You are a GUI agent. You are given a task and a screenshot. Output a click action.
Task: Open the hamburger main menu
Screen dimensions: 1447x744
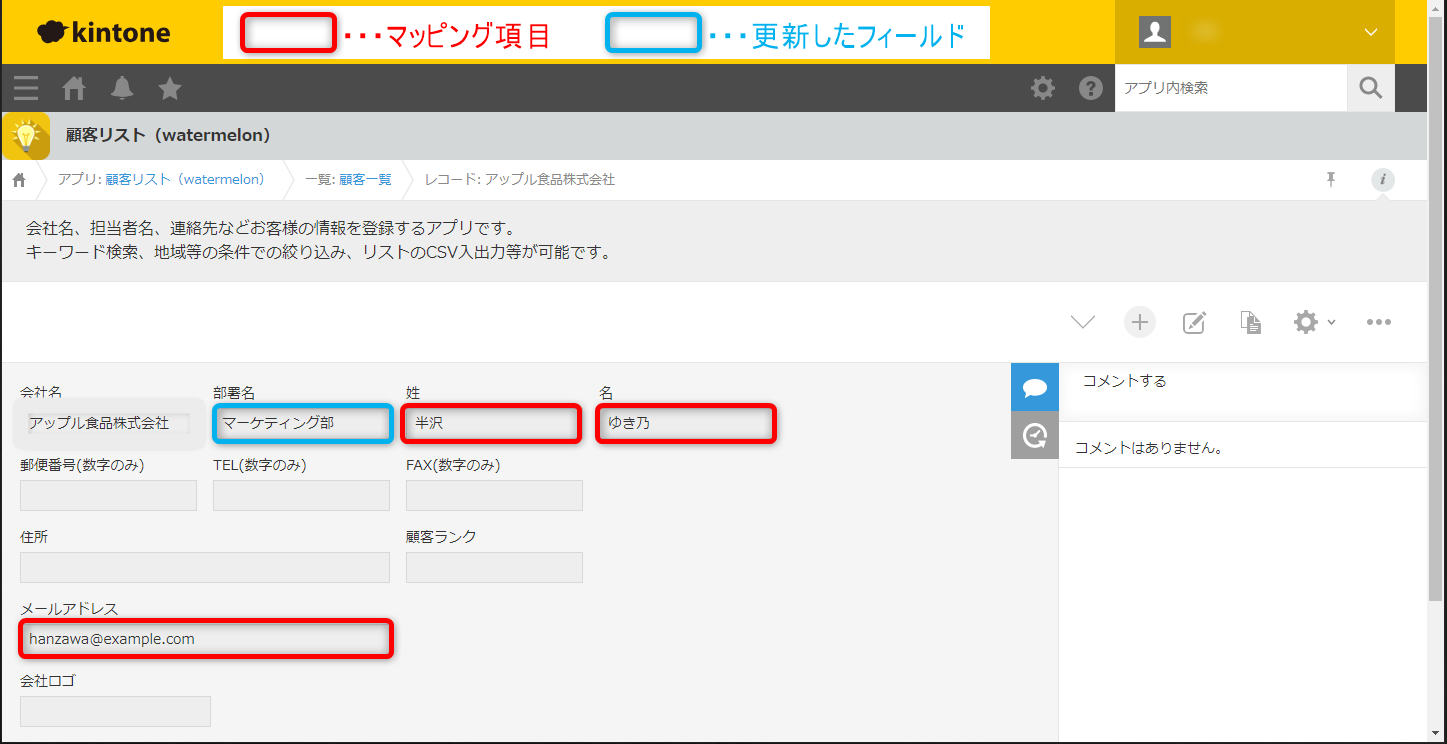click(26, 89)
